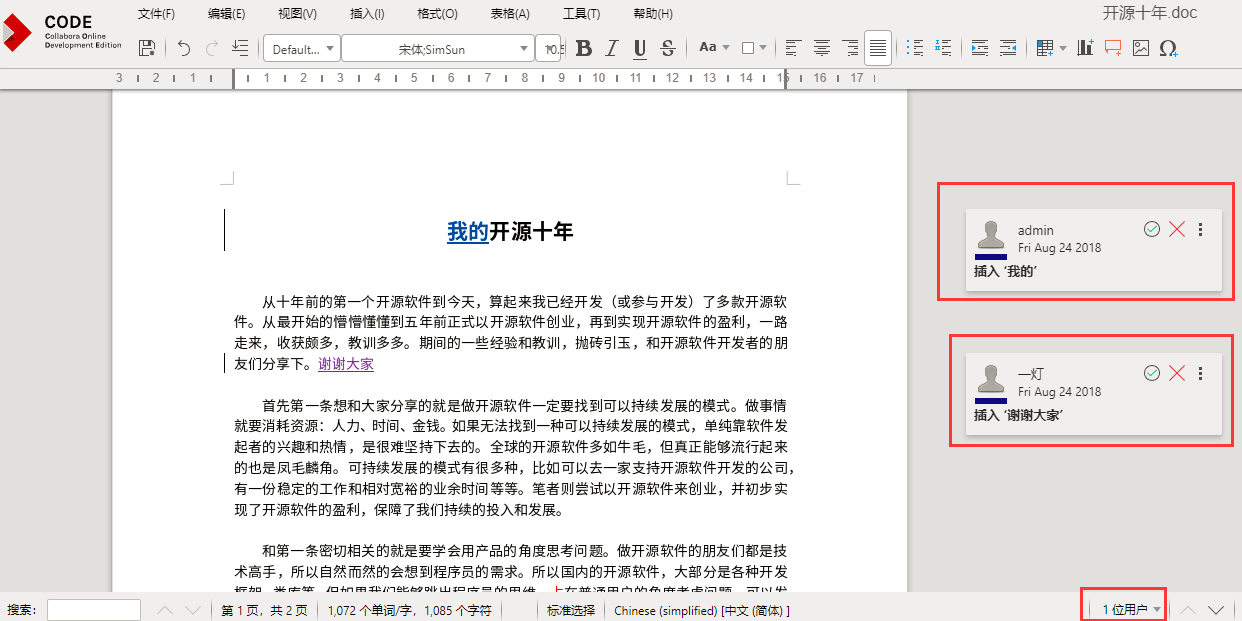The height and width of the screenshot is (621, 1242).
Task: Click the Save document icon
Action: pos(147,48)
